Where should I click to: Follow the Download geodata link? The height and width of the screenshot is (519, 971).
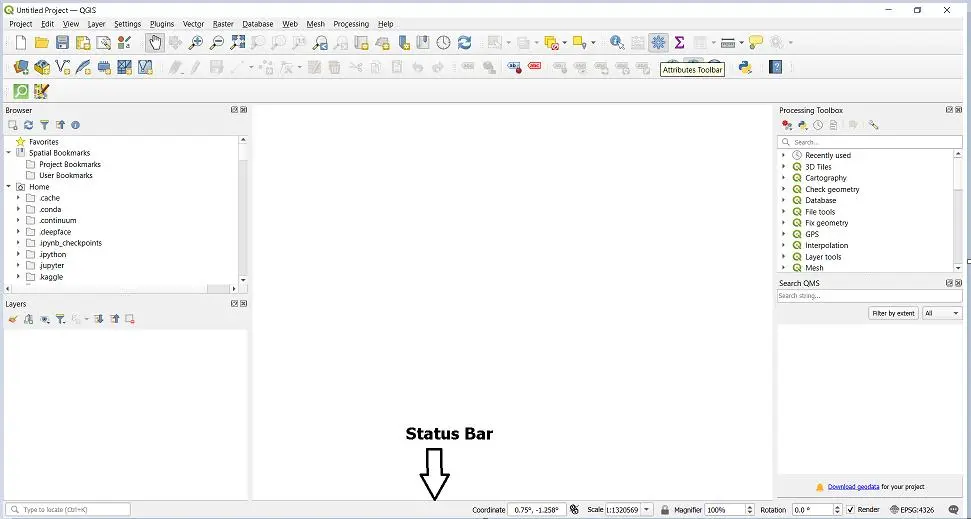[853, 487]
